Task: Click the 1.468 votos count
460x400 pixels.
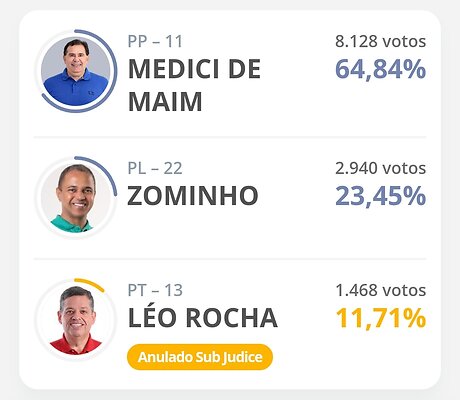Action: tap(380, 290)
